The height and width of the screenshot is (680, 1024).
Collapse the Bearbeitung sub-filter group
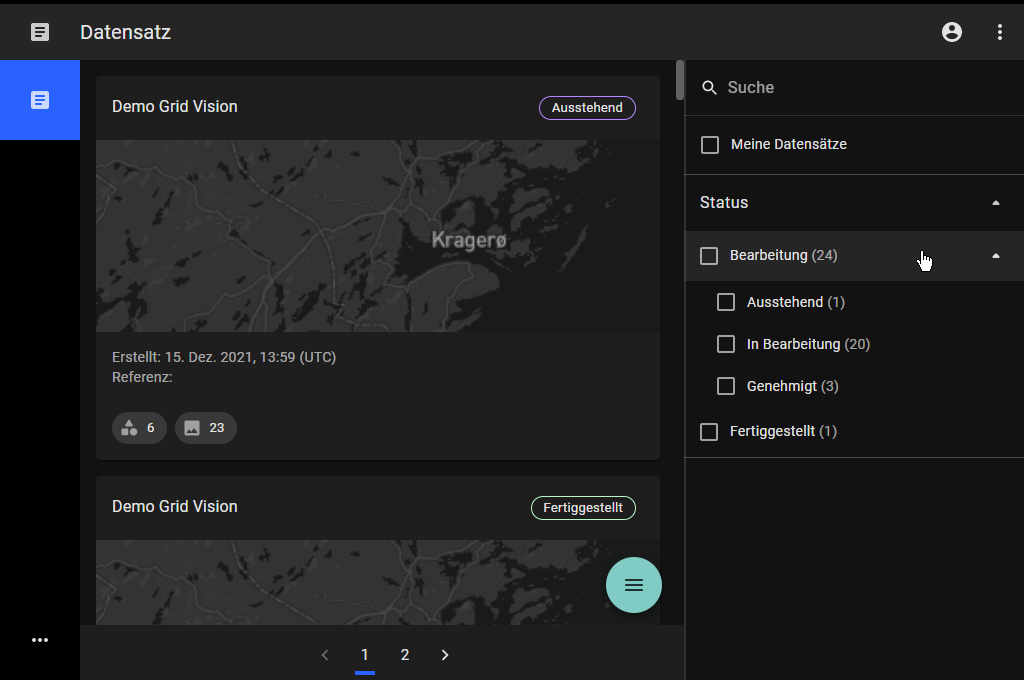point(995,256)
